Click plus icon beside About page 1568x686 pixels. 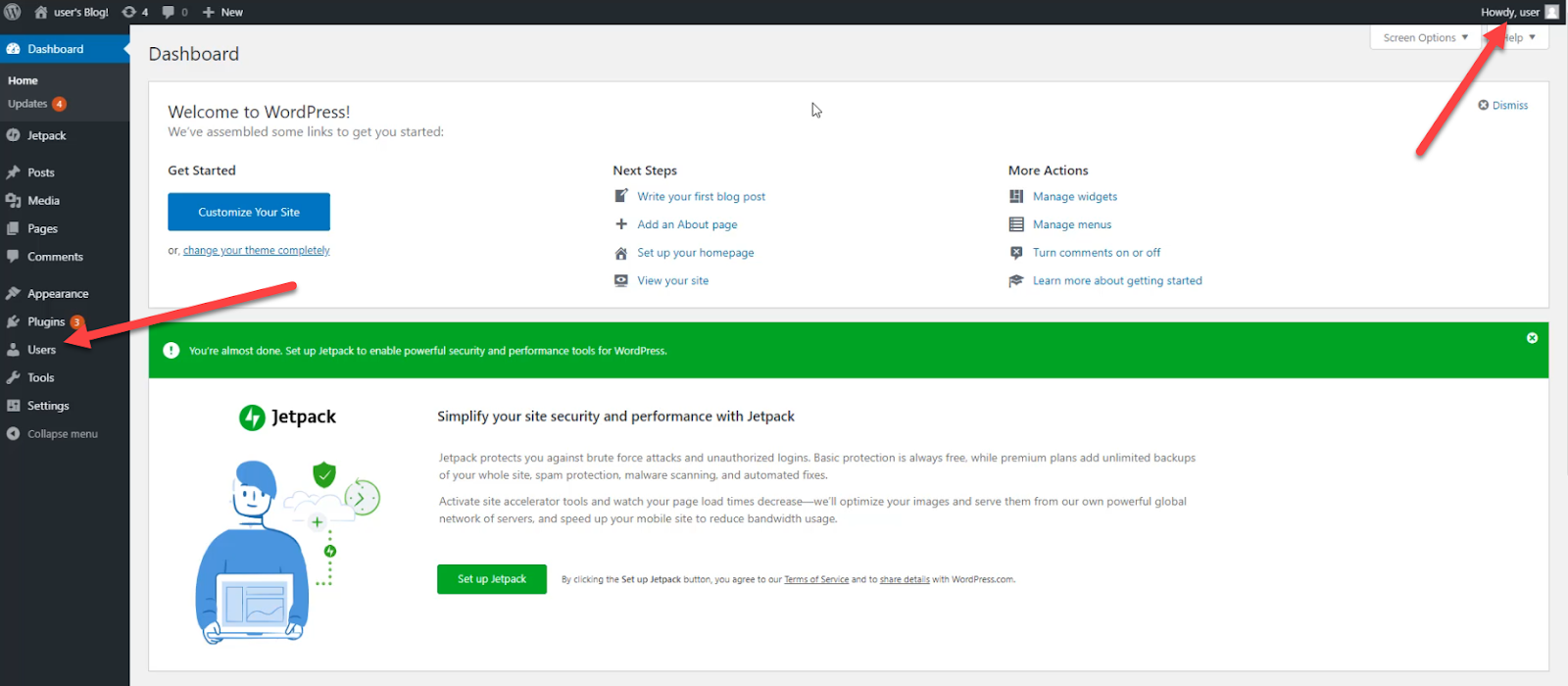[x=621, y=224]
